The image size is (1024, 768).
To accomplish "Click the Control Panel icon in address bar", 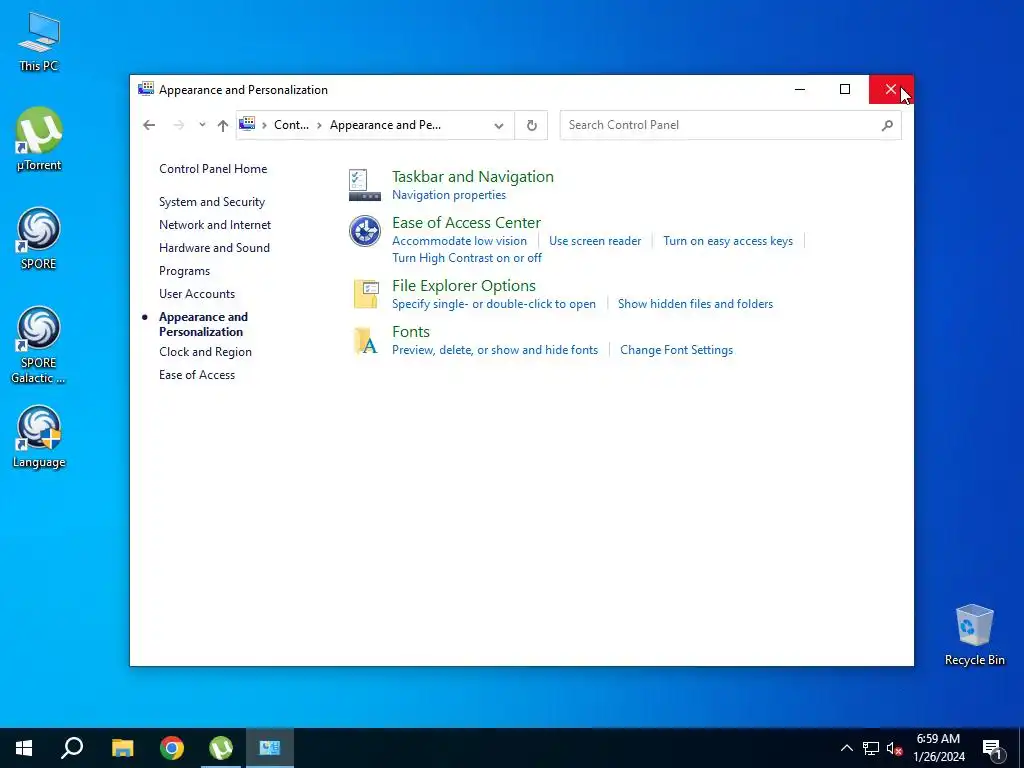I will (x=247, y=124).
